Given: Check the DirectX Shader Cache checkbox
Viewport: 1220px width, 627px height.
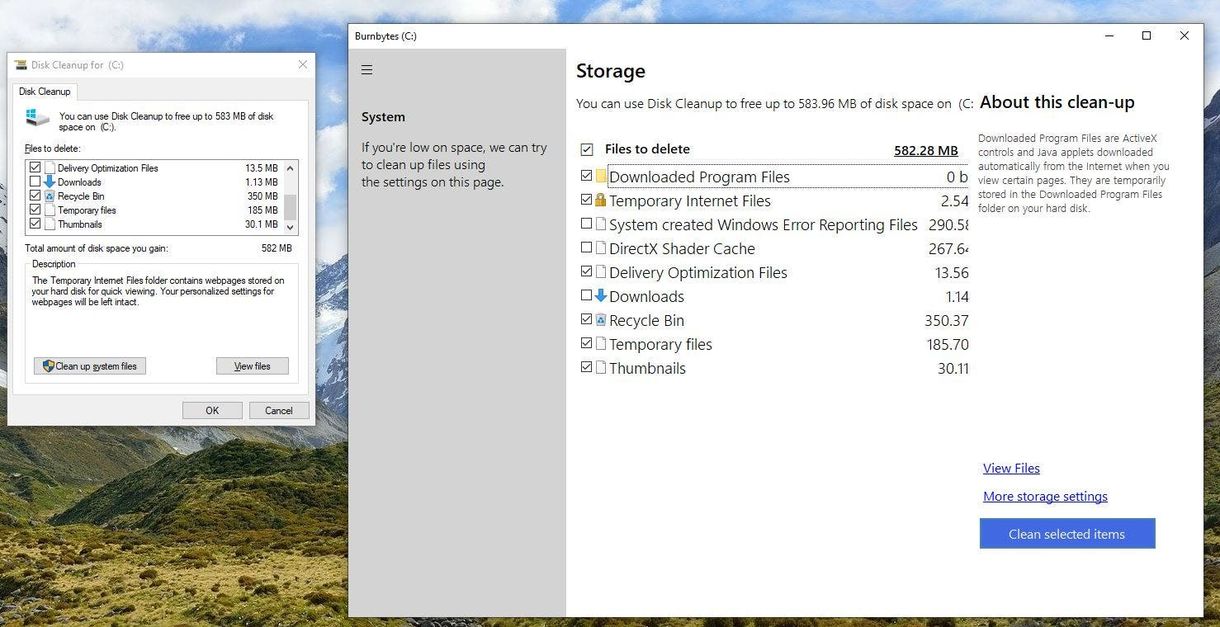Looking at the screenshot, I should 587,248.
